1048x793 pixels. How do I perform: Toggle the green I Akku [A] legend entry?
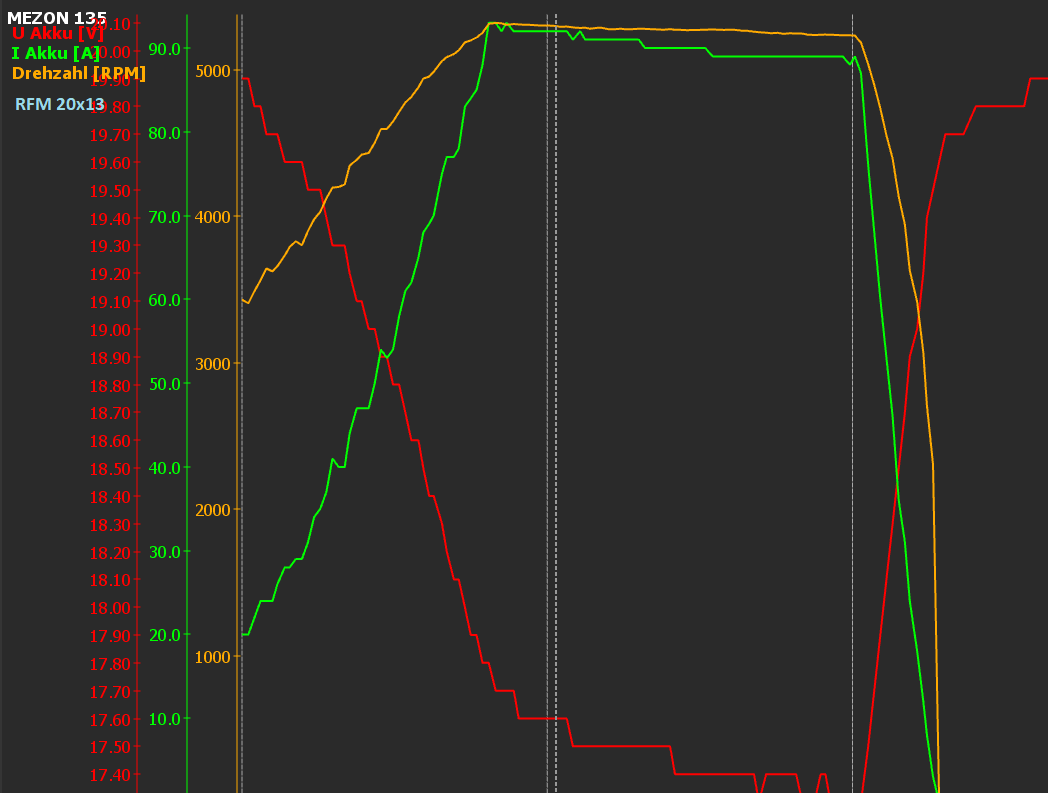(56, 54)
